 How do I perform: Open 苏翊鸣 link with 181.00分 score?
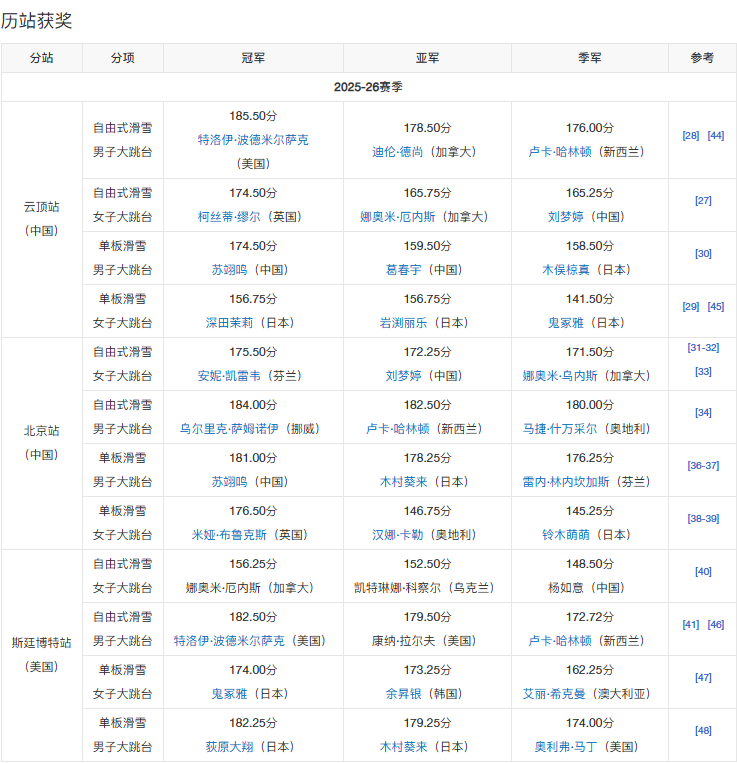(x=229, y=482)
